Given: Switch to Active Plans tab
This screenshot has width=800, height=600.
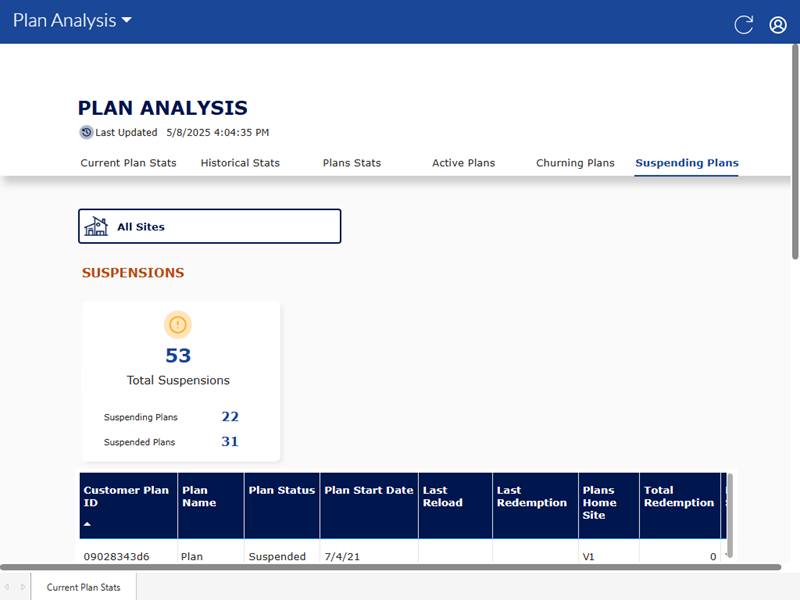Looking at the screenshot, I should coord(463,163).
